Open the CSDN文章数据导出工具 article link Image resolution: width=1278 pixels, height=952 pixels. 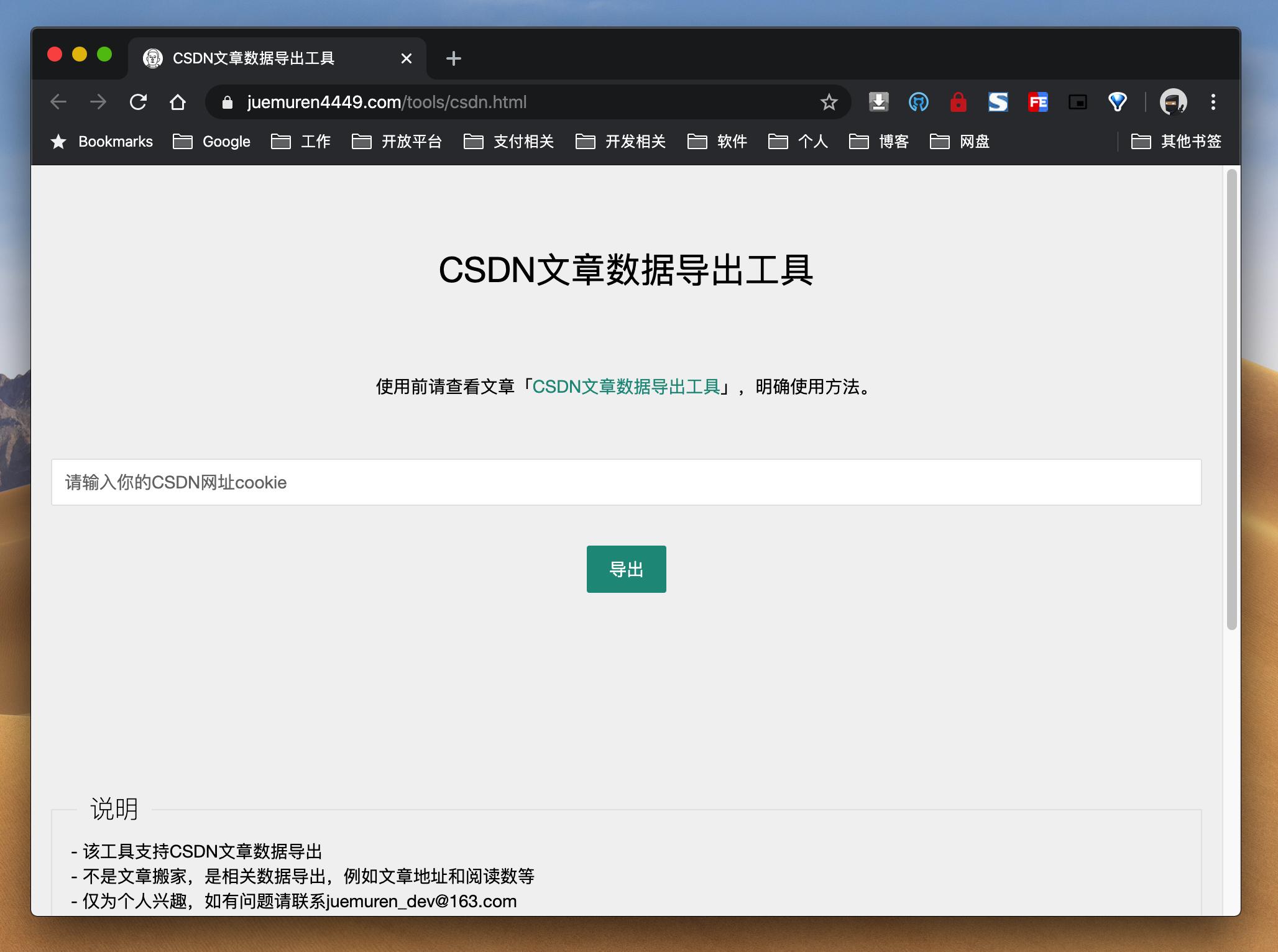pyautogui.click(x=629, y=387)
